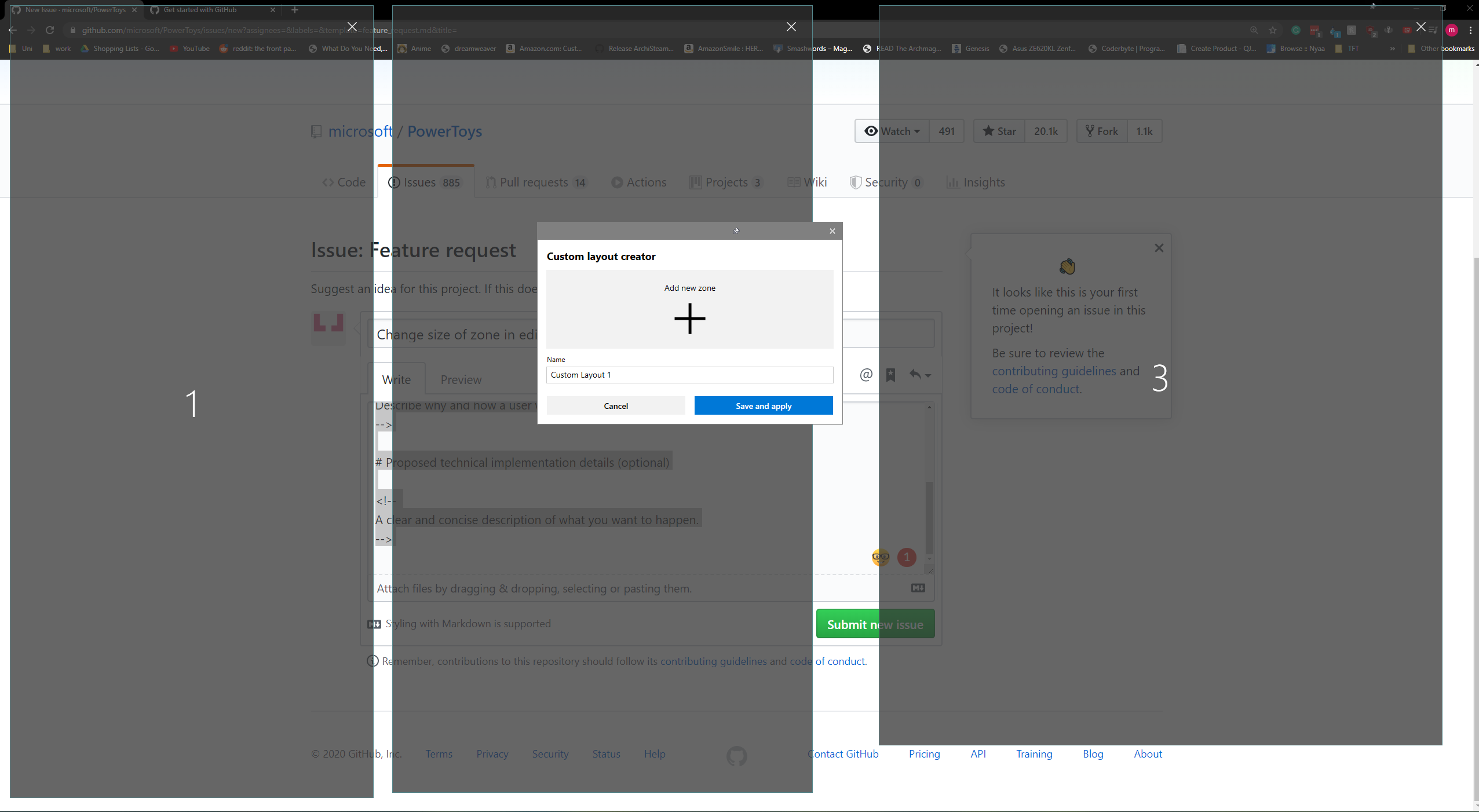This screenshot has height=812, width=1479.
Task: Click the textarea scroll-up arrow
Action: coord(929,407)
